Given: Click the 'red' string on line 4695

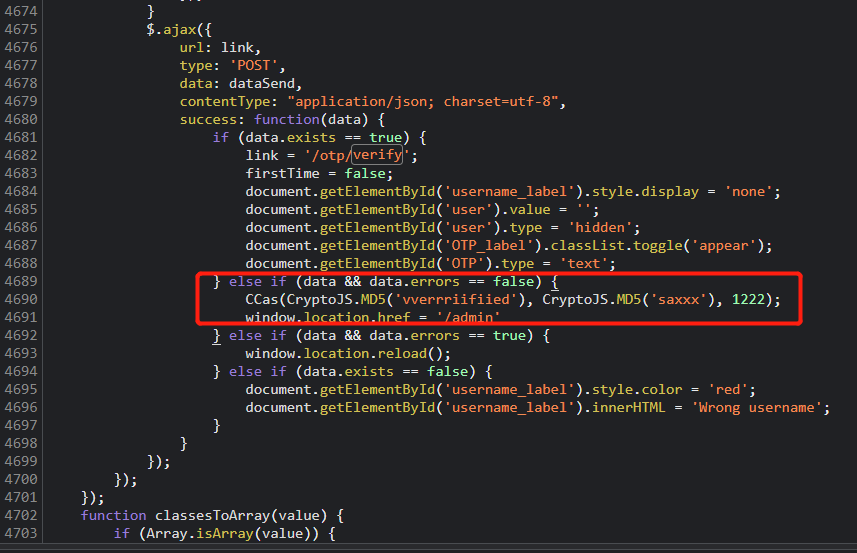Looking at the screenshot, I should coord(728,390).
